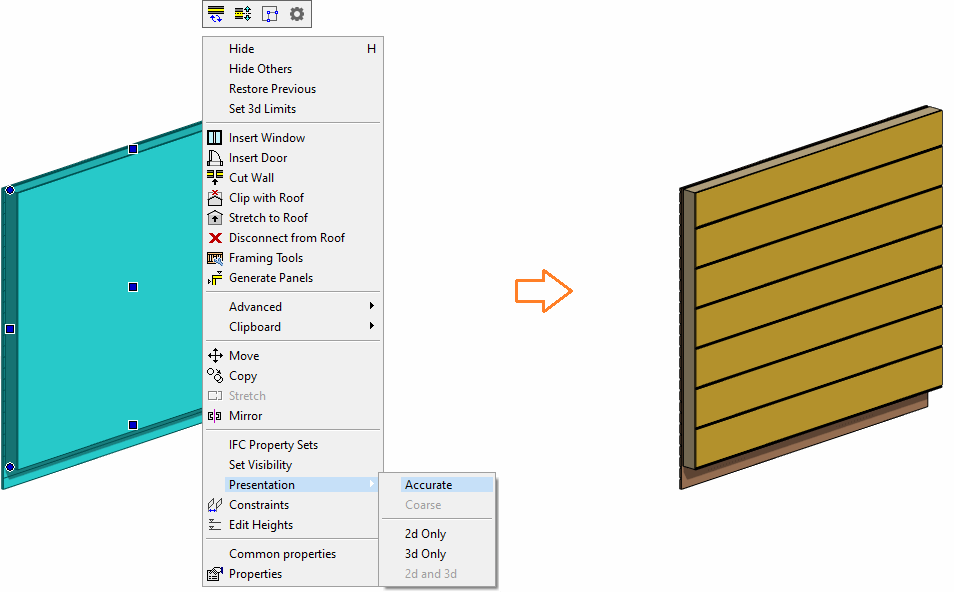Click the second toolbar icon with vertical arrows

coord(243,14)
